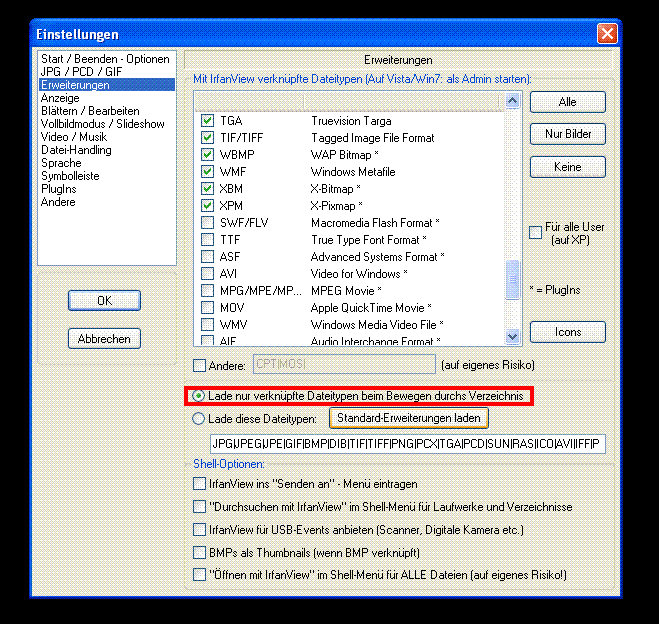Enable the 'Für alle User (auf XP)' checkbox

(x=535, y=232)
